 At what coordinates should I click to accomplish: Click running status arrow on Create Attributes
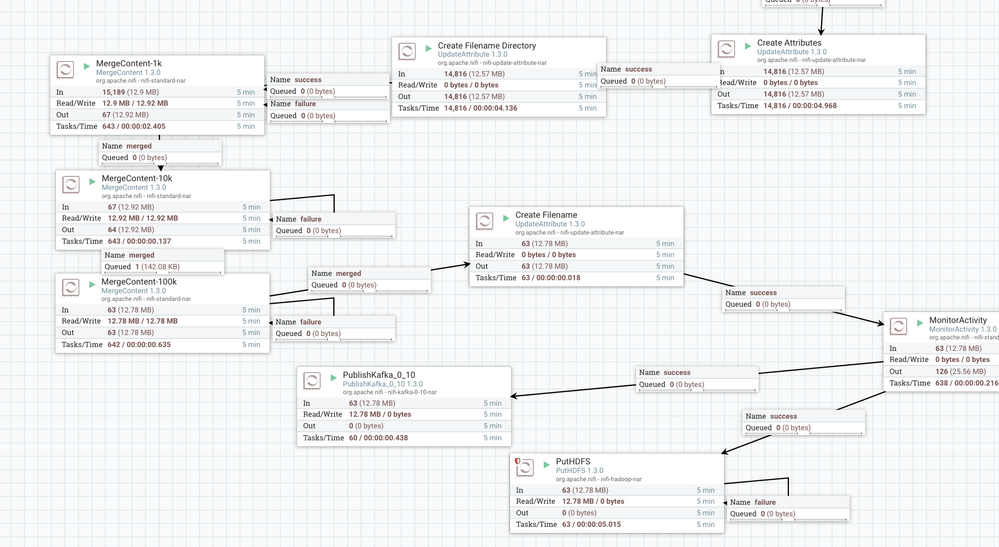(747, 45)
